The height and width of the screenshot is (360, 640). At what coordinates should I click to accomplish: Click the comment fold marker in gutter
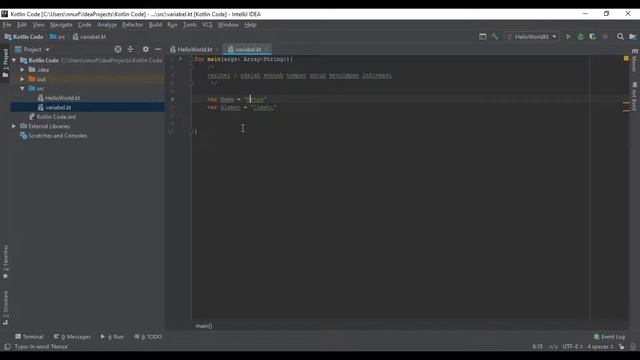coord(191,67)
